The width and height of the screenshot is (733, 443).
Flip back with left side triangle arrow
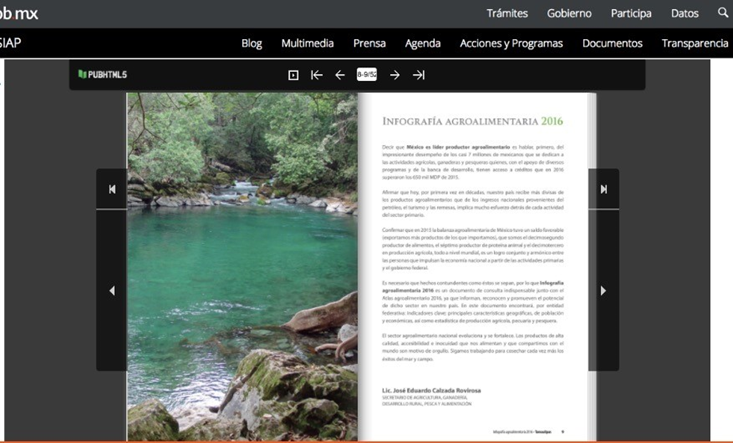(x=112, y=291)
